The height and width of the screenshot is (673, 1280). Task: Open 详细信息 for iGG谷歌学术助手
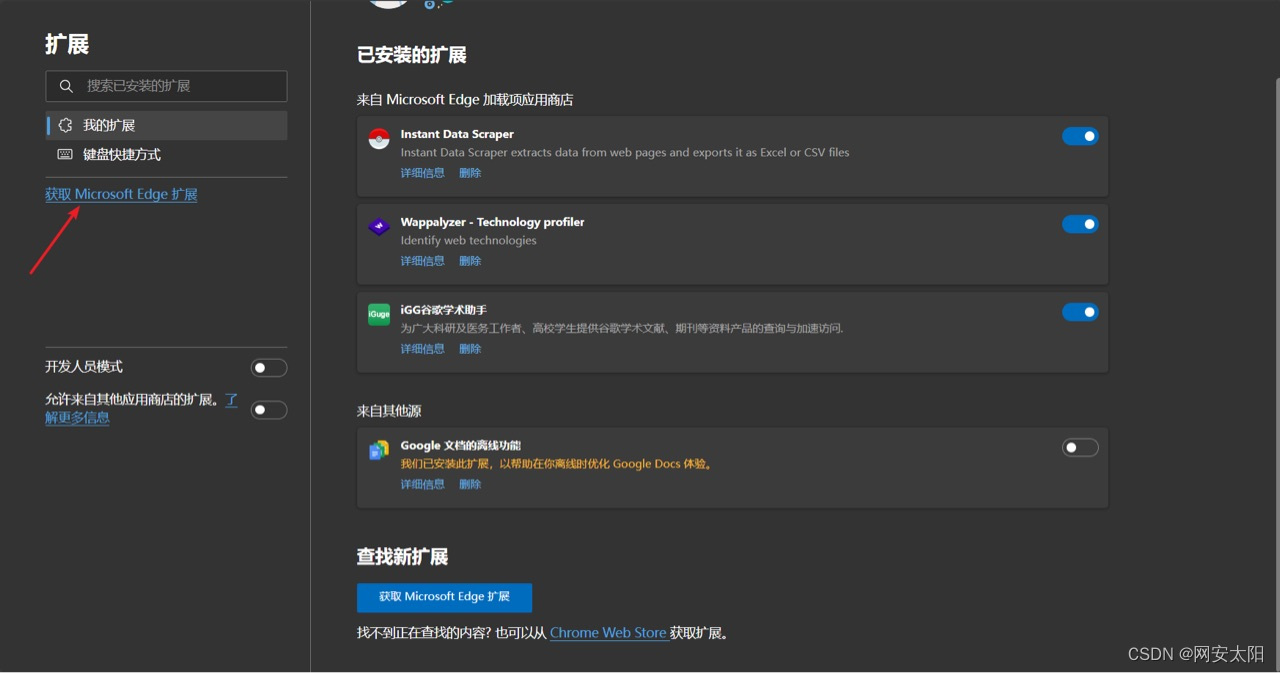[x=423, y=349]
